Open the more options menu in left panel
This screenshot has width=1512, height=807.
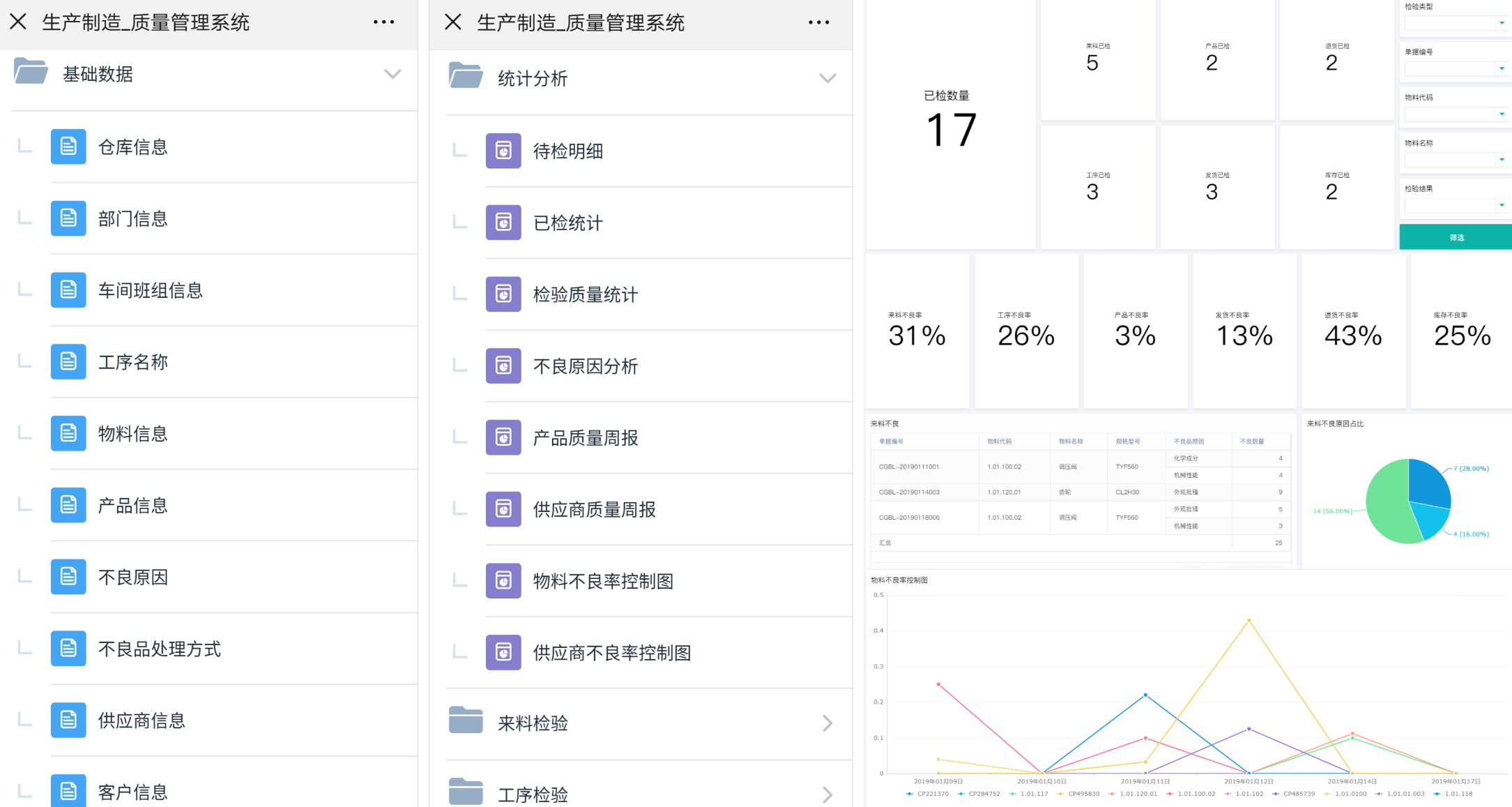383,22
